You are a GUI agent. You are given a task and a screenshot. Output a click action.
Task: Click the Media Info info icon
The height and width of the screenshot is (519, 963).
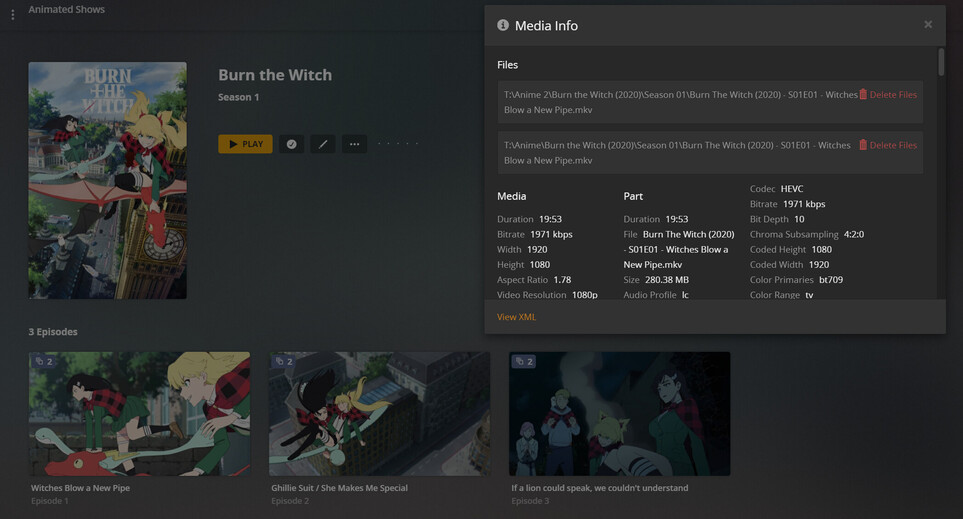[503, 25]
